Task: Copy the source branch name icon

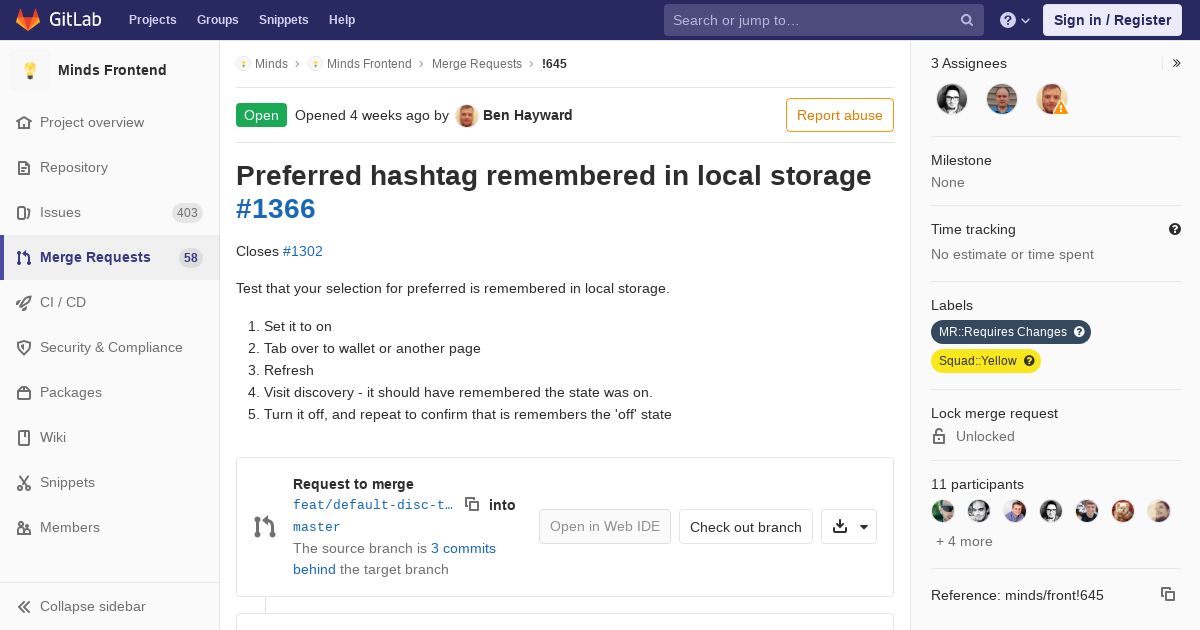Action: point(472,505)
